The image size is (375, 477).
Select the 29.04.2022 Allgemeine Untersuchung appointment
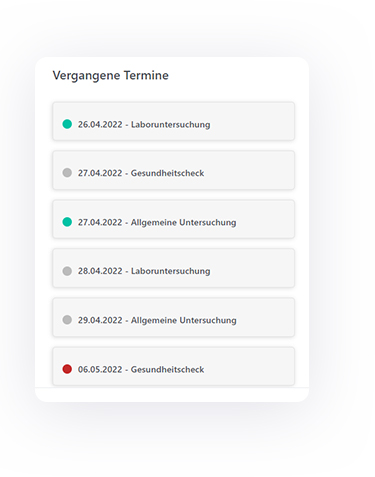click(173, 317)
